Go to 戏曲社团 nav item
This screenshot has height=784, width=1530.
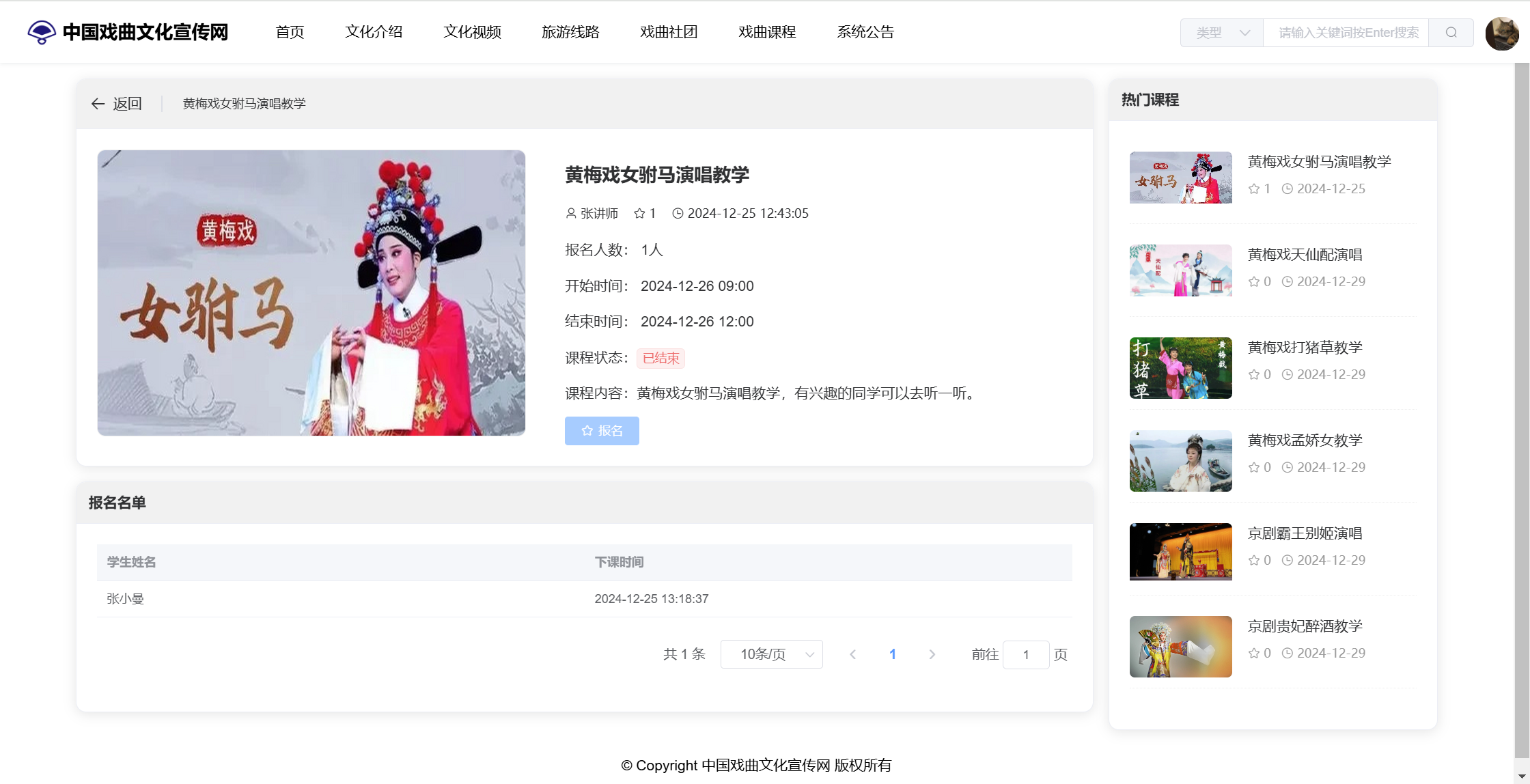coord(669,32)
